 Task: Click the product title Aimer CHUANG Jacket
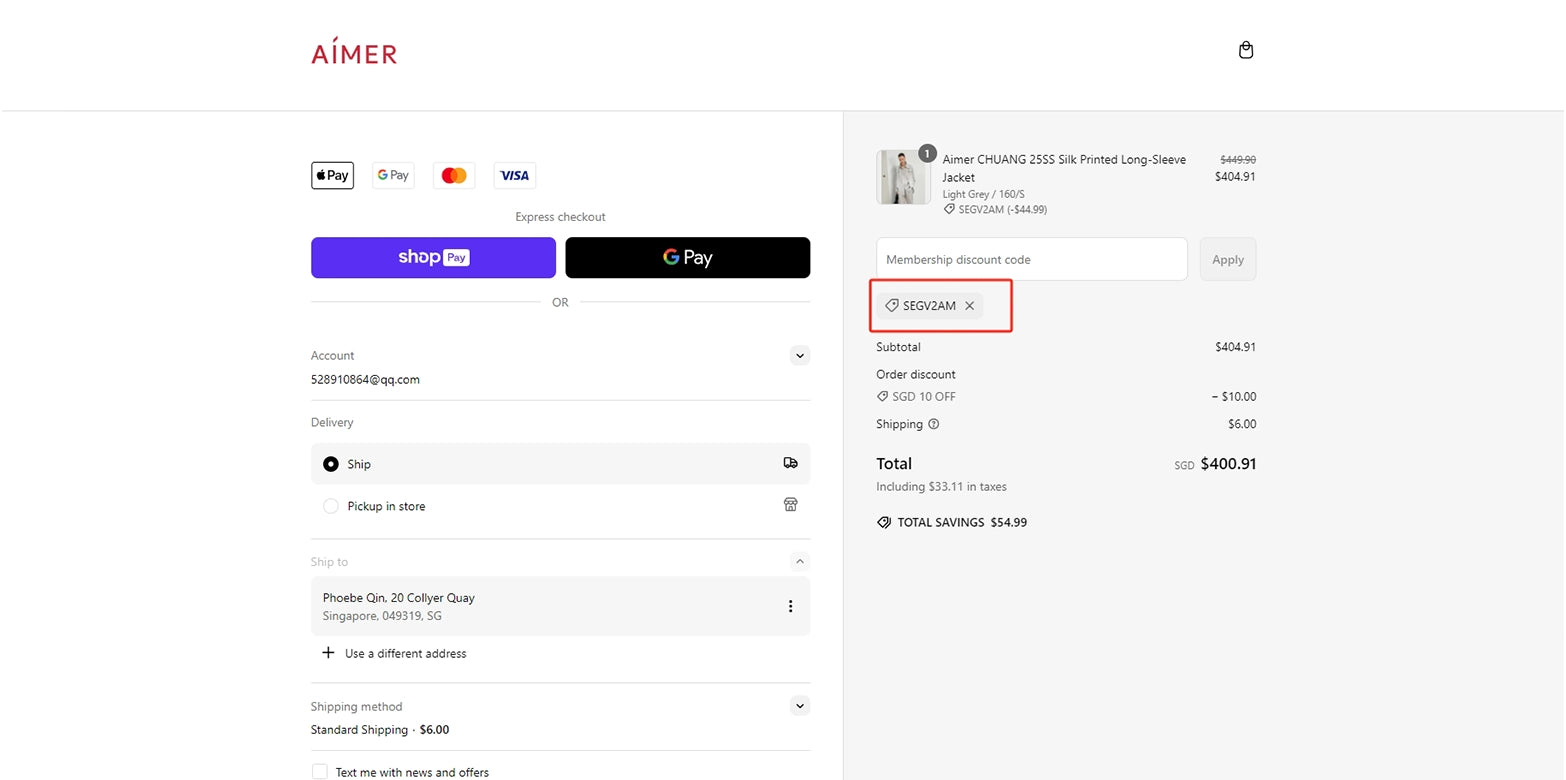pos(1064,168)
